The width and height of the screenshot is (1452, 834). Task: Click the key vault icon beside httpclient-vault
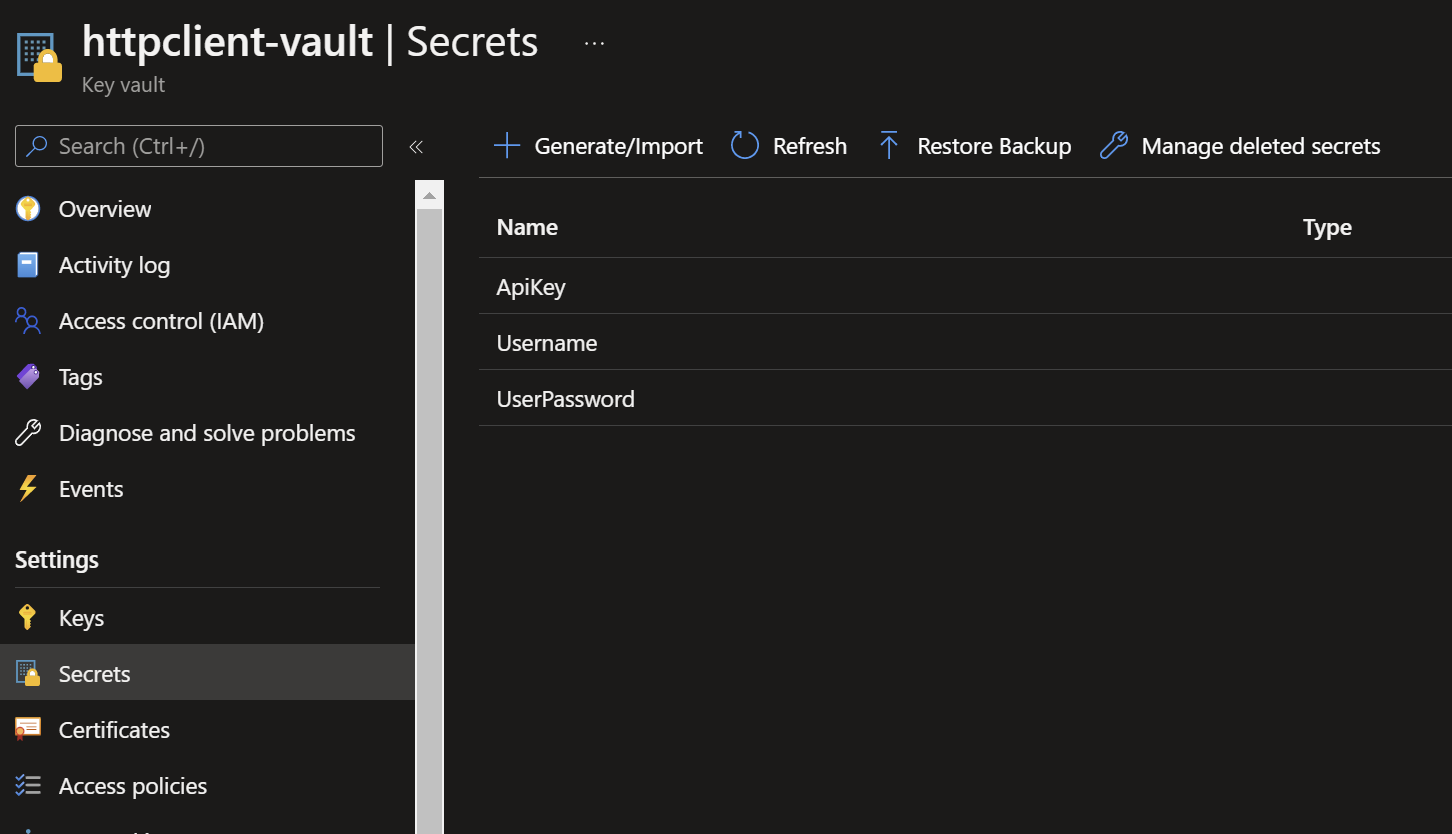tap(37, 55)
